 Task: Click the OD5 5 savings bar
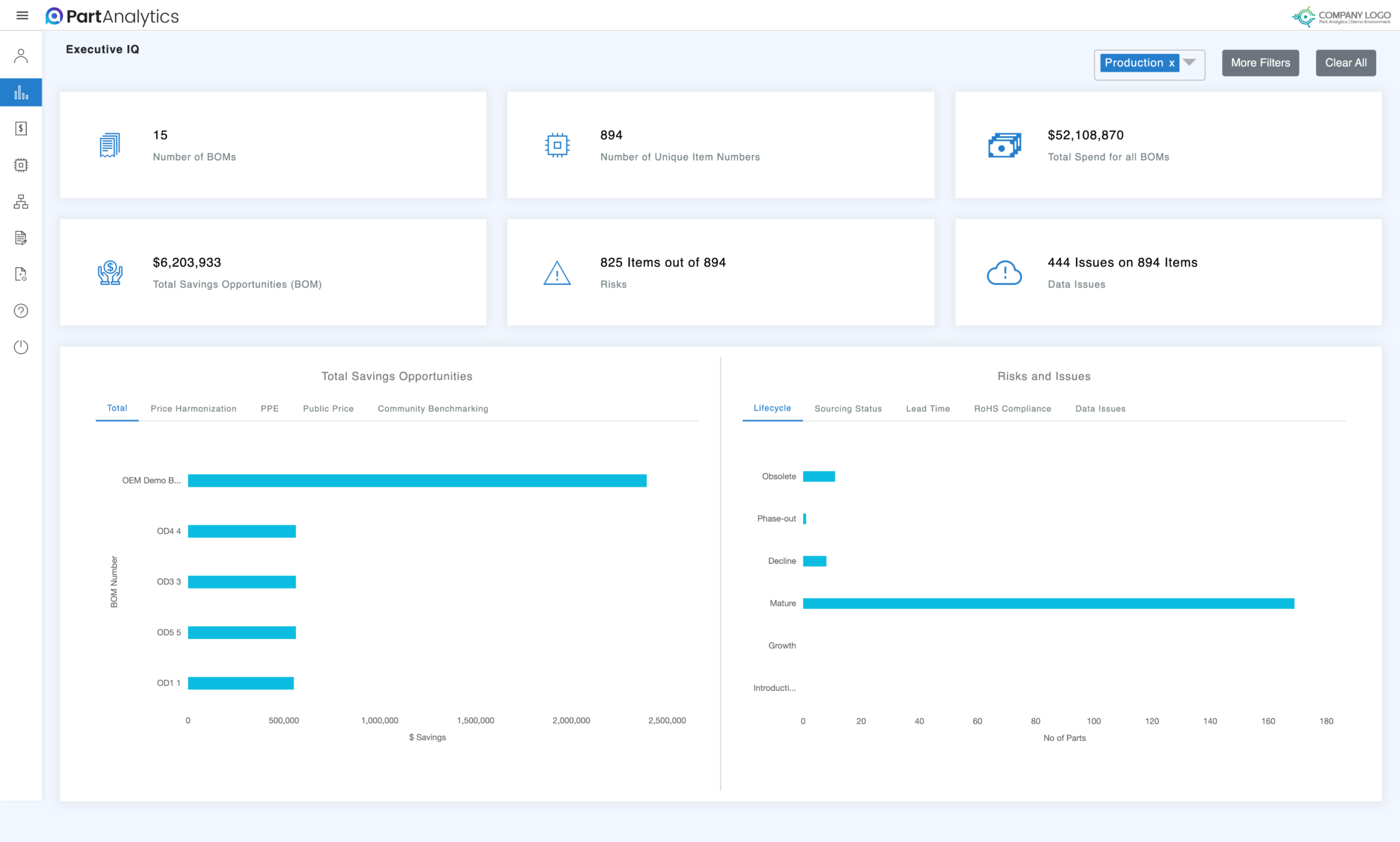242,632
